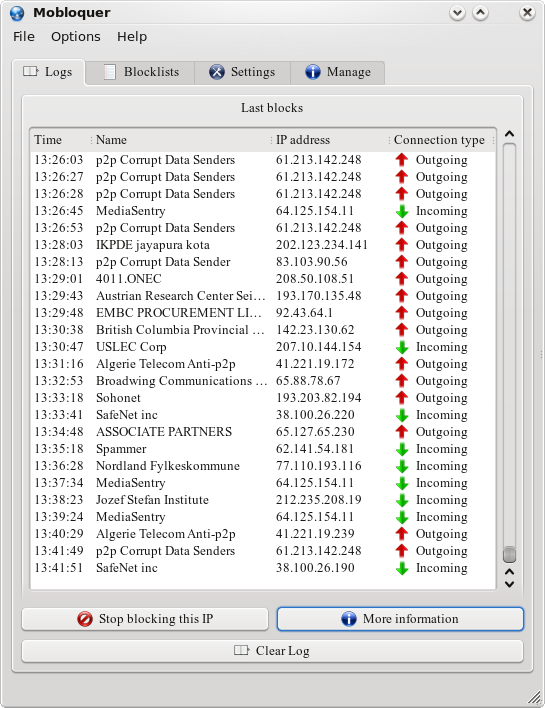Click red arrow for Sohonet row
The height and width of the screenshot is (708, 545).
point(402,398)
